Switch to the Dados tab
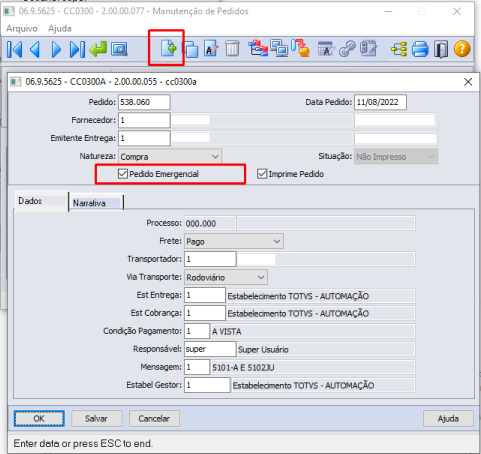 (x=41, y=201)
